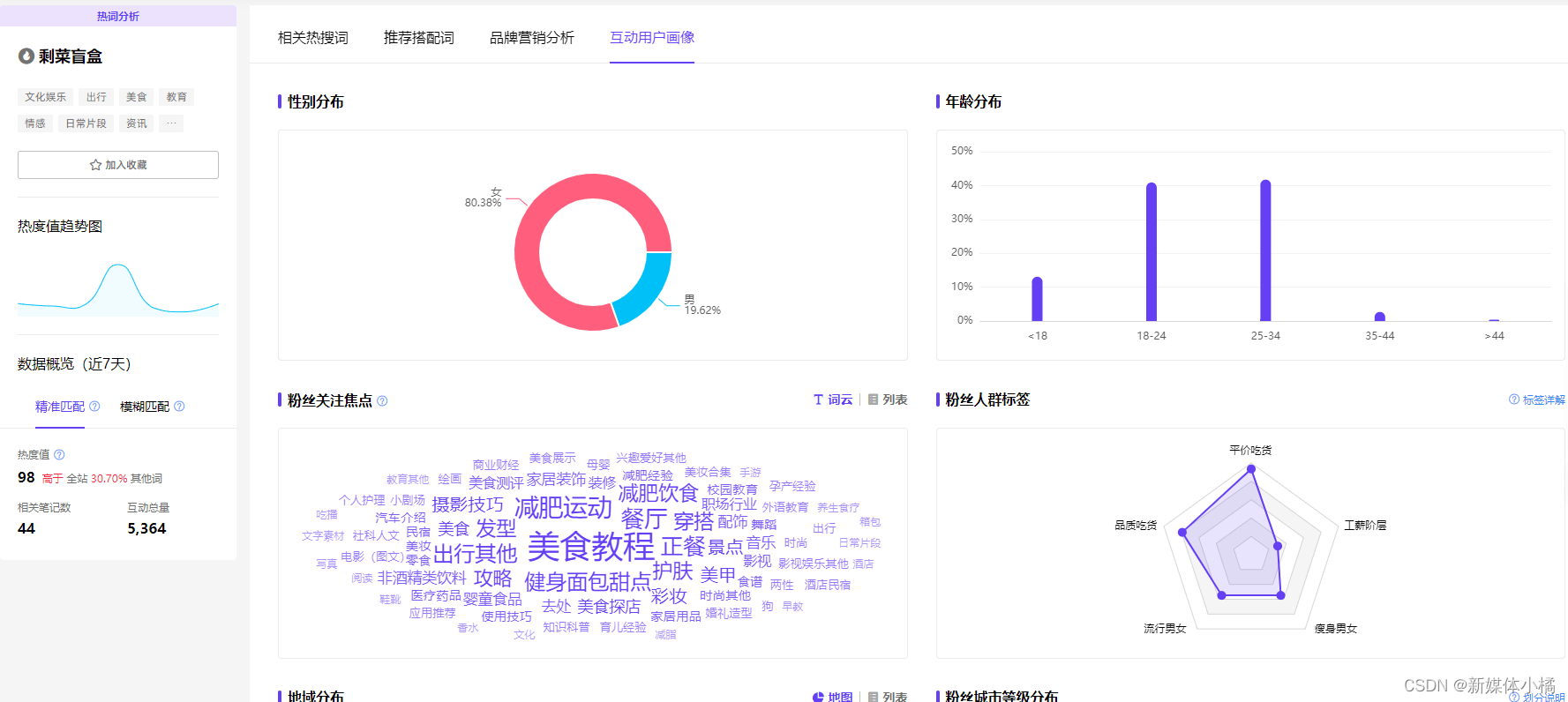Click the <18 age bar
The height and width of the screenshot is (702, 1568).
[x=1038, y=299]
